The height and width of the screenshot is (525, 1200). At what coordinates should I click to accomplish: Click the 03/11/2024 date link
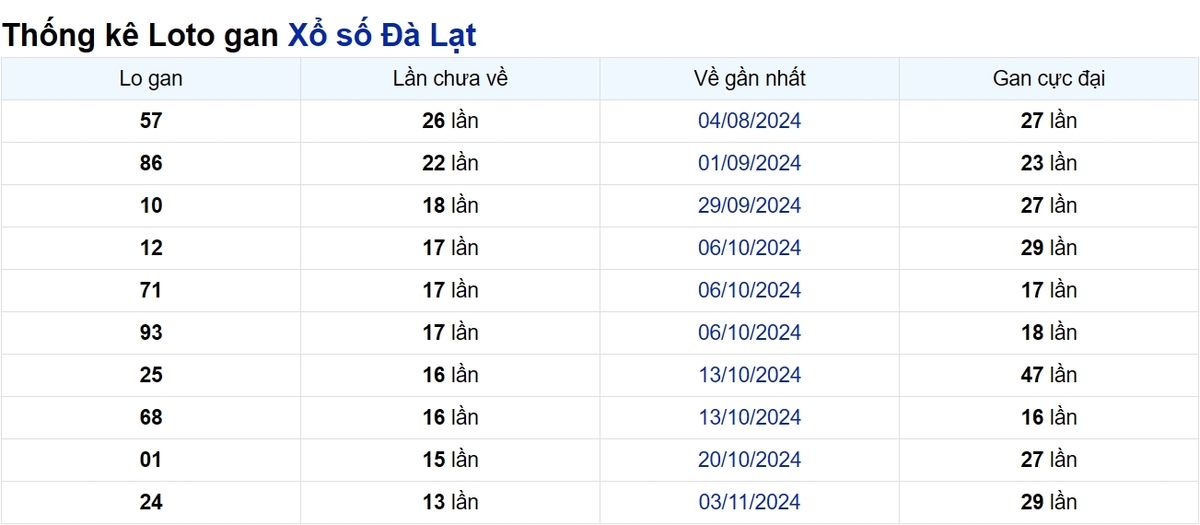[749, 502]
